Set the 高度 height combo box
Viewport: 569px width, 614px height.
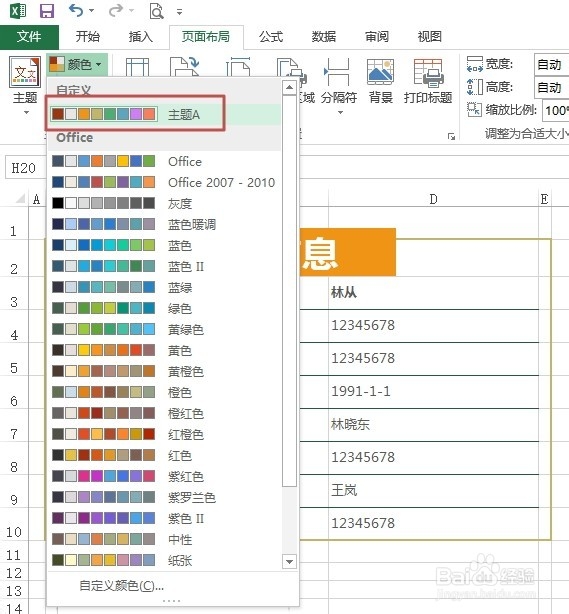pyautogui.click(x=551, y=87)
